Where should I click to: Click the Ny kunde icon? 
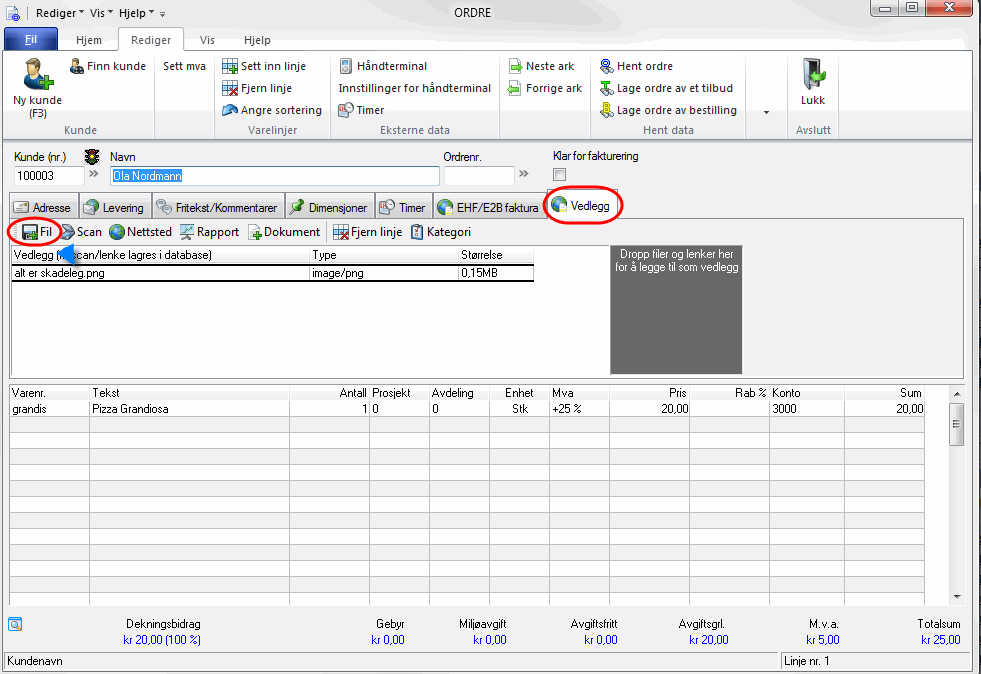(37, 75)
